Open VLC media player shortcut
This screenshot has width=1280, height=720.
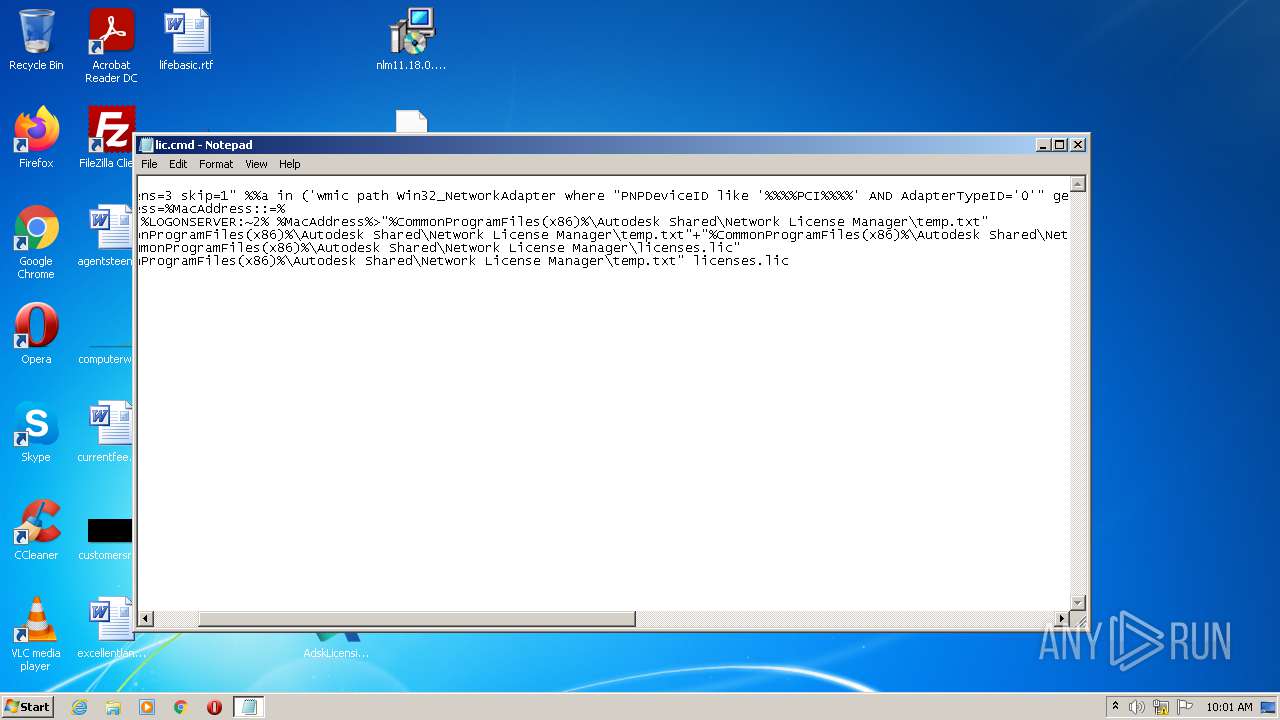click(36, 634)
